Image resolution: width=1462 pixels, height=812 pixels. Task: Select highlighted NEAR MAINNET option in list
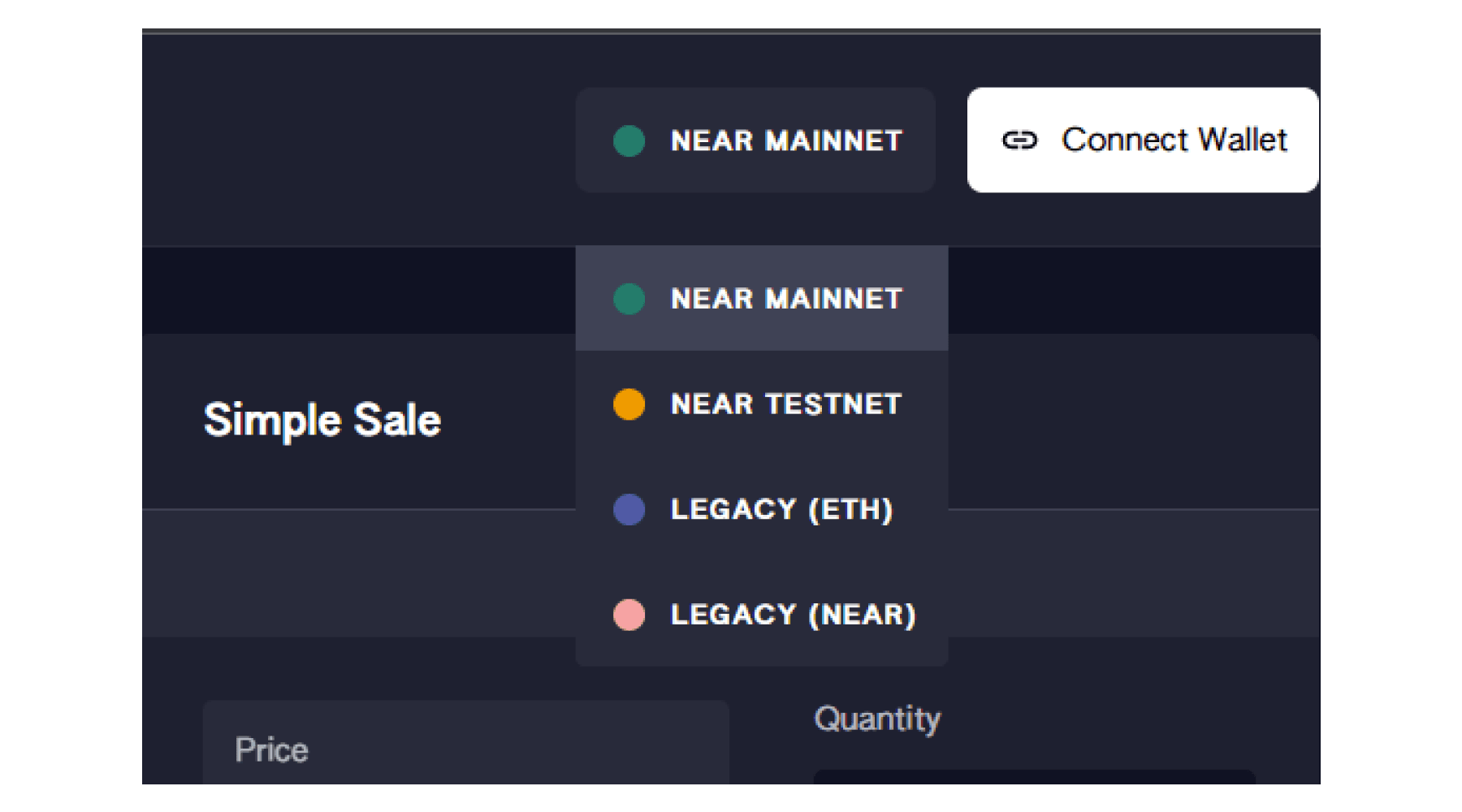(761, 299)
